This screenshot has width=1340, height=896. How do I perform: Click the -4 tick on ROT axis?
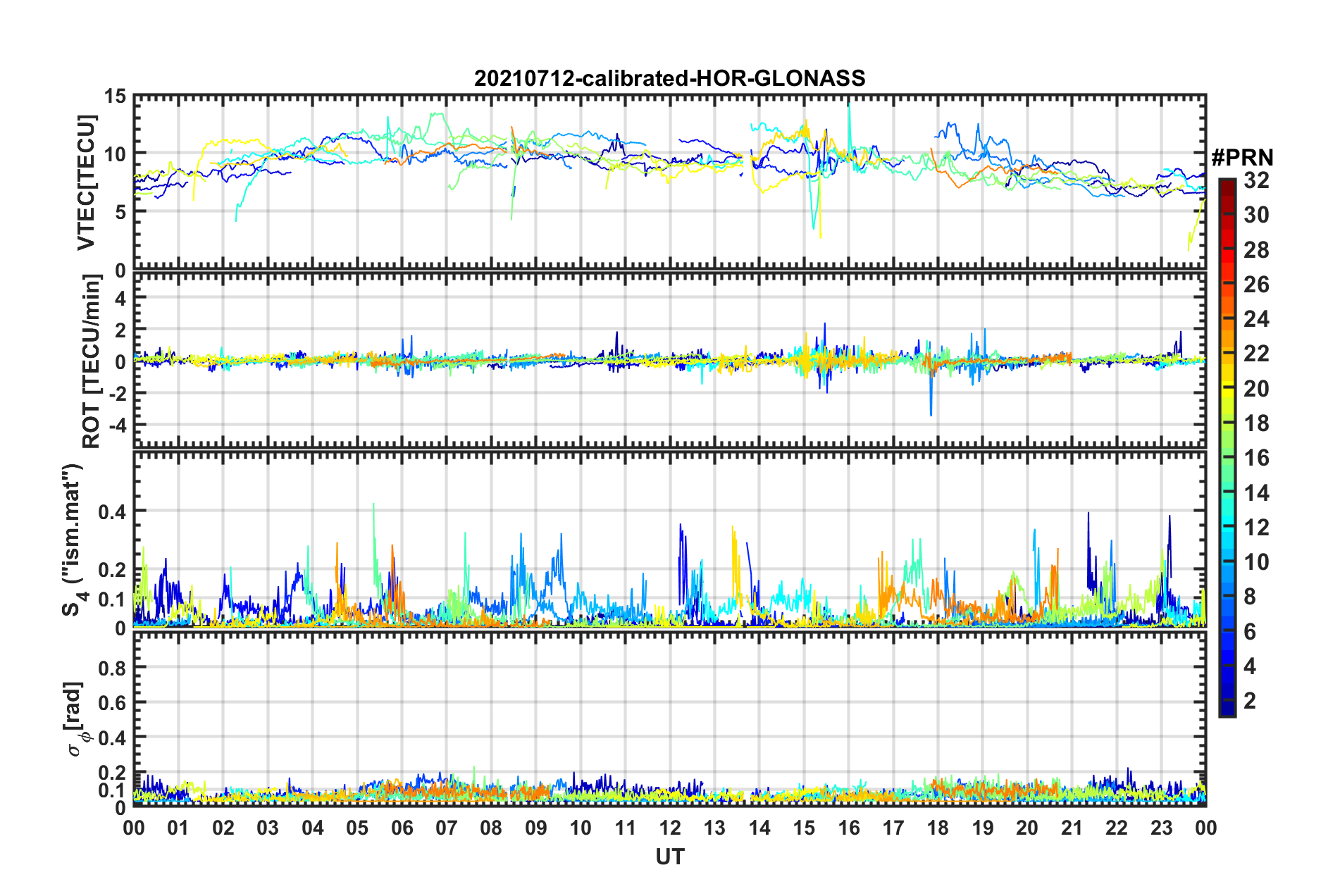point(117,425)
